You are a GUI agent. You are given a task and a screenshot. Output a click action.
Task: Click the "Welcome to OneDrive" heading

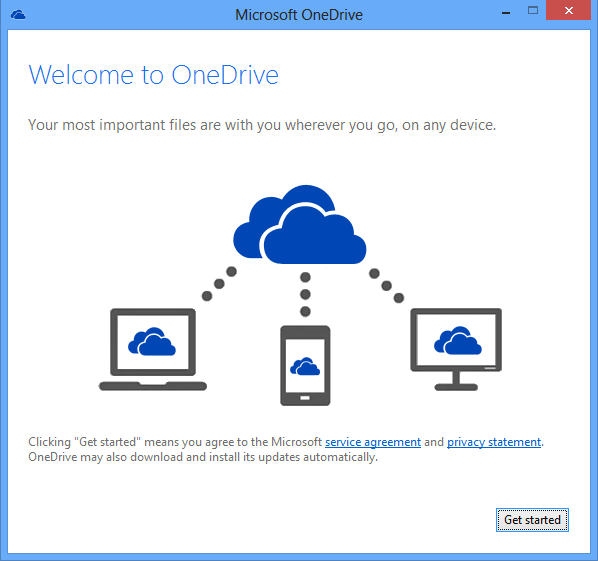tap(153, 75)
